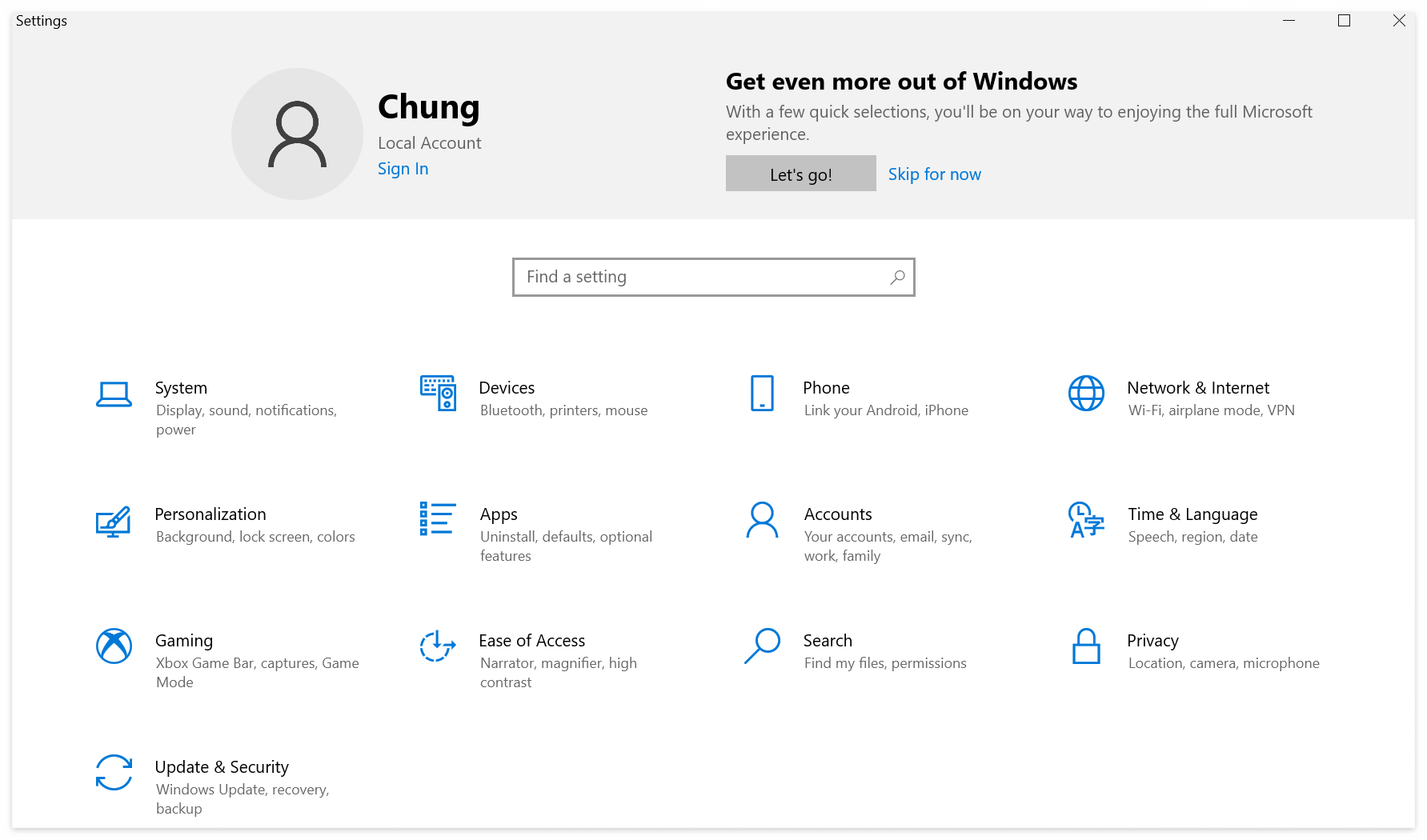
Task: Click the Privacy padlock icon
Action: pos(1086,646)
